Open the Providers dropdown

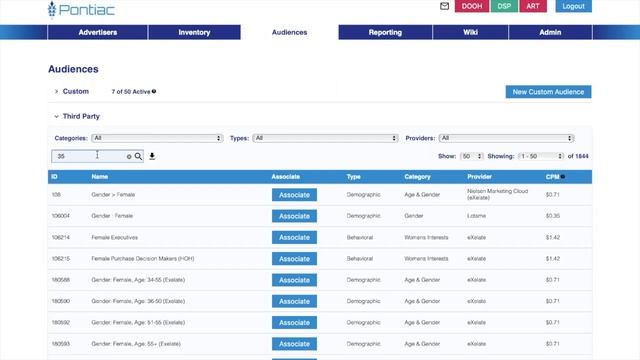[x=506, y=138]
